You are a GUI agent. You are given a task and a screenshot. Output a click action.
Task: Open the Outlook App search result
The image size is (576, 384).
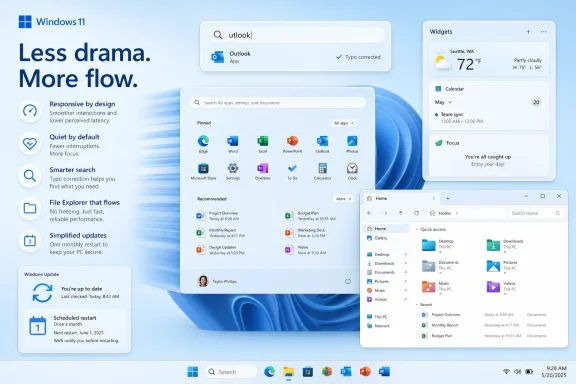pos(296,57)
